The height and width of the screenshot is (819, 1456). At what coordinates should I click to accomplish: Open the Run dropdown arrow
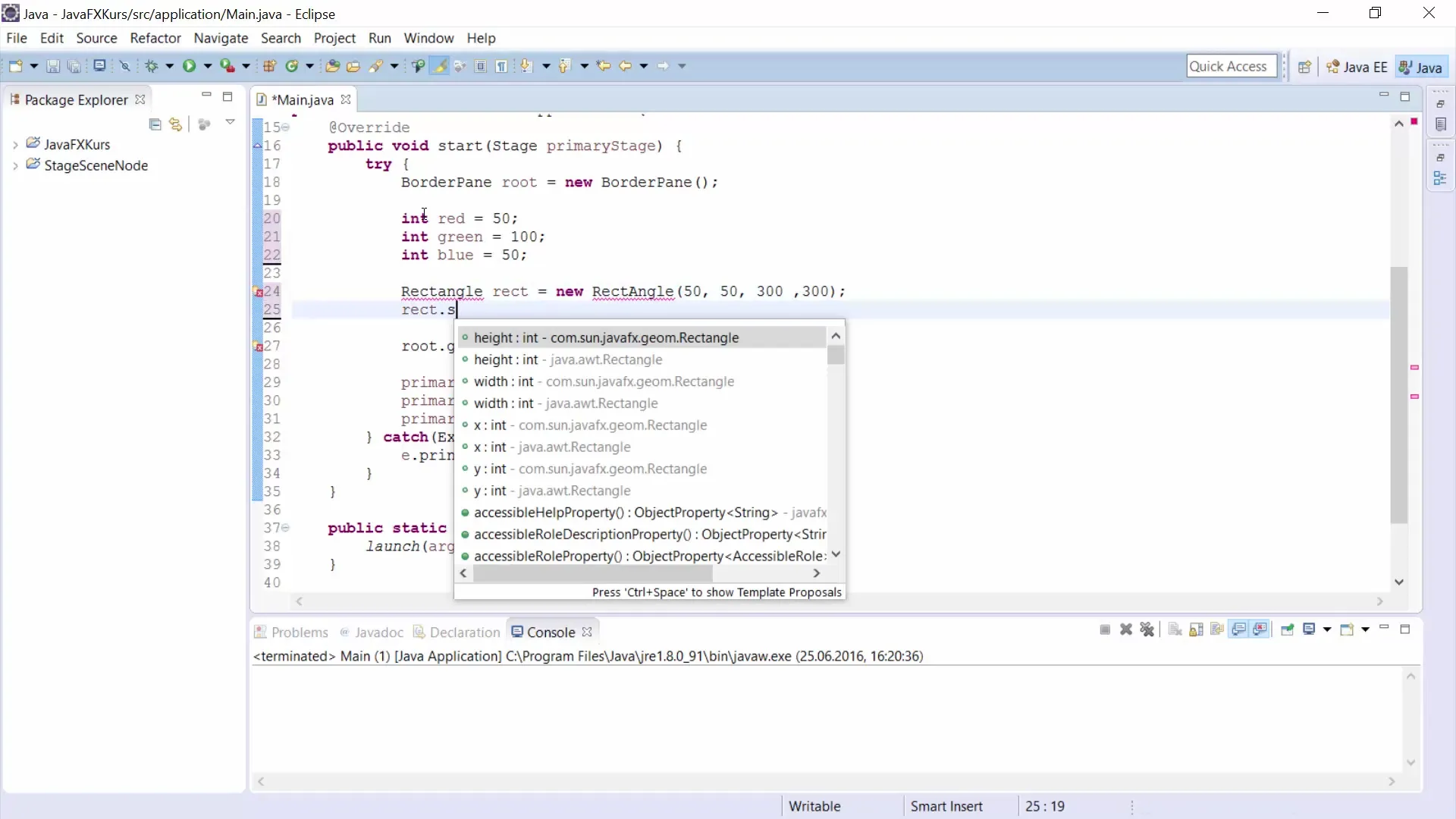click(x=207, y=67)
